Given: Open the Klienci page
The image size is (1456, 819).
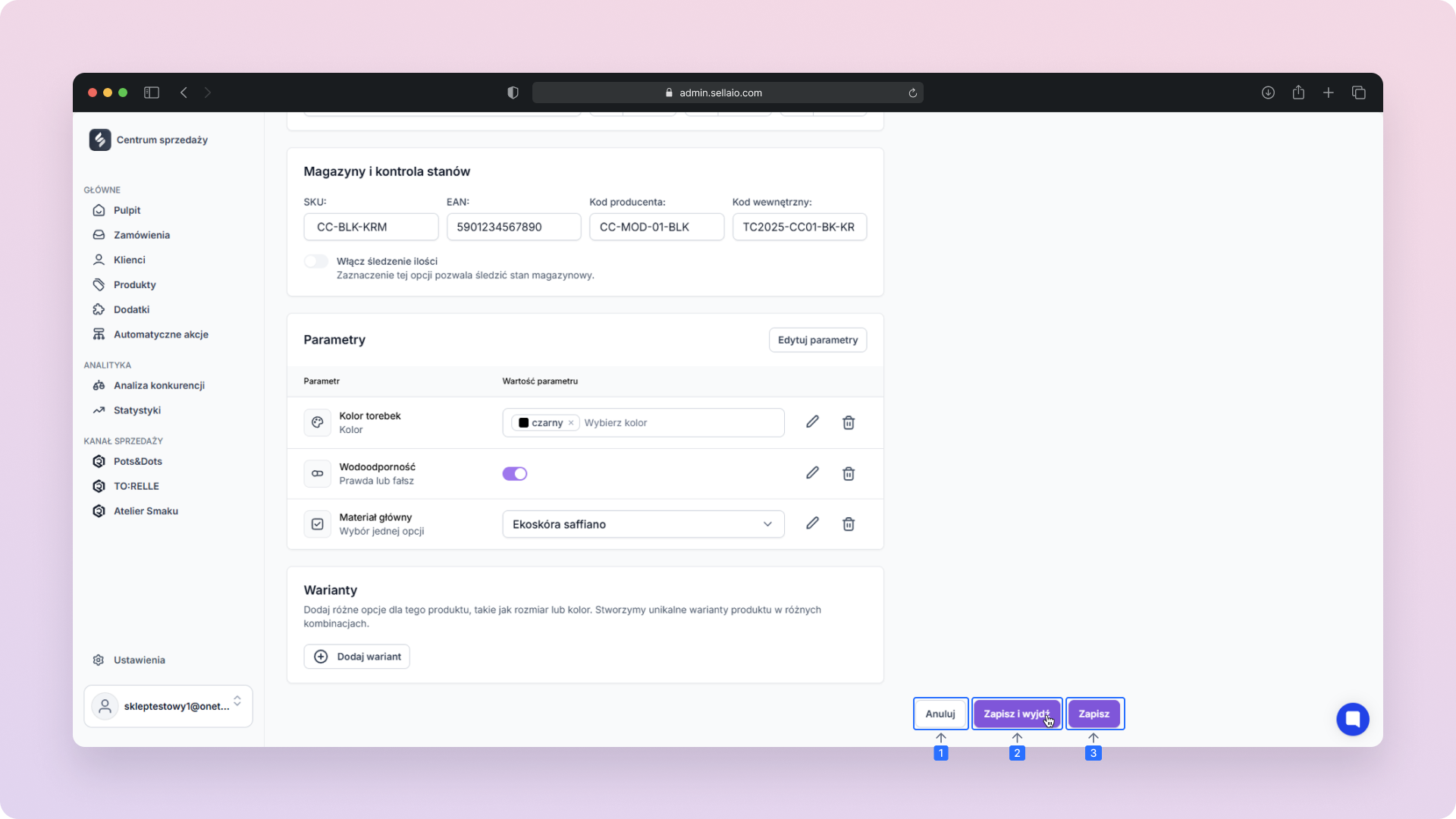Looking at the screenshot, I should 129,260.
